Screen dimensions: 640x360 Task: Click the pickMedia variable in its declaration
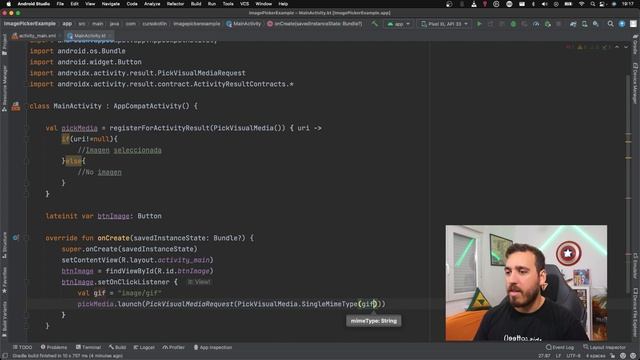[x=80, y=128]
